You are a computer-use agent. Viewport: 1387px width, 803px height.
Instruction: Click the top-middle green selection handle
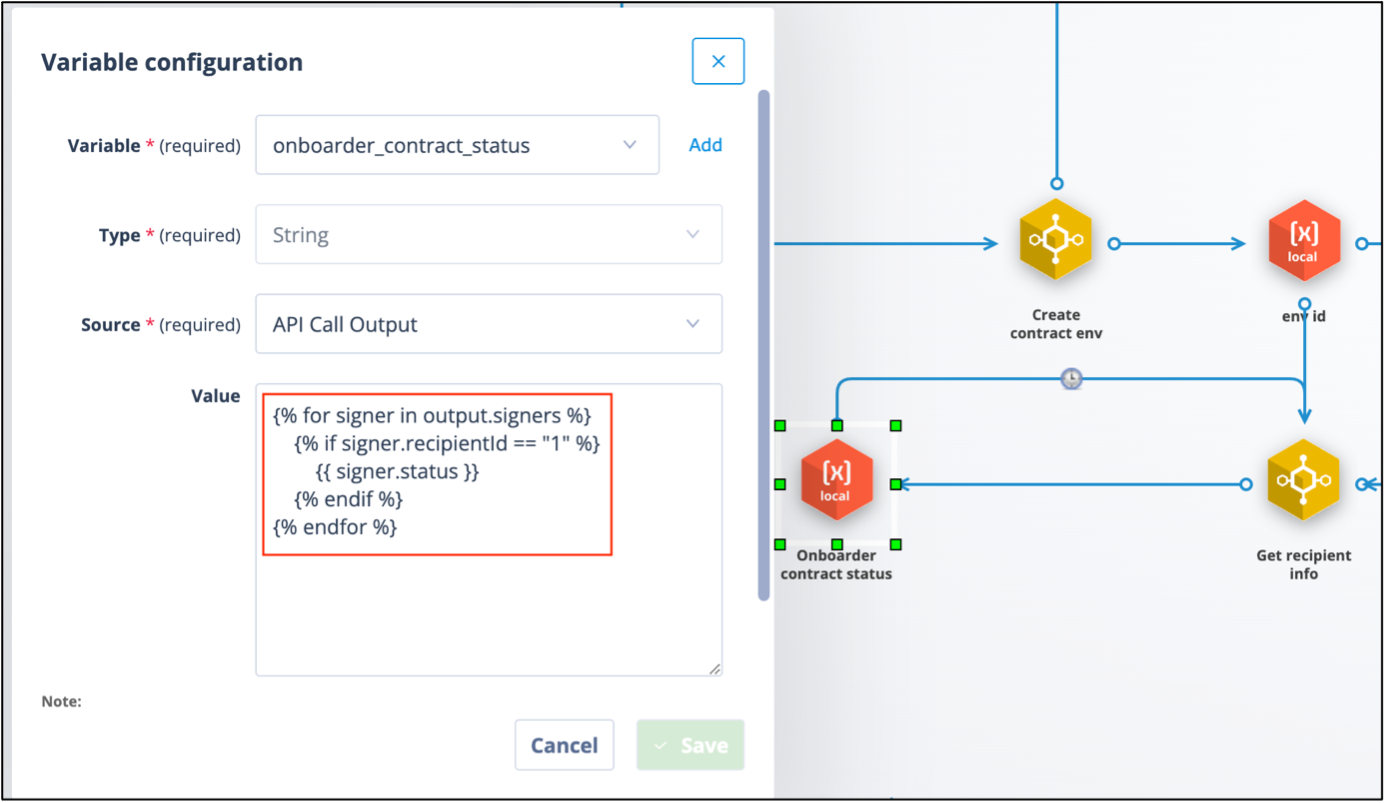(x=837, y=425)
